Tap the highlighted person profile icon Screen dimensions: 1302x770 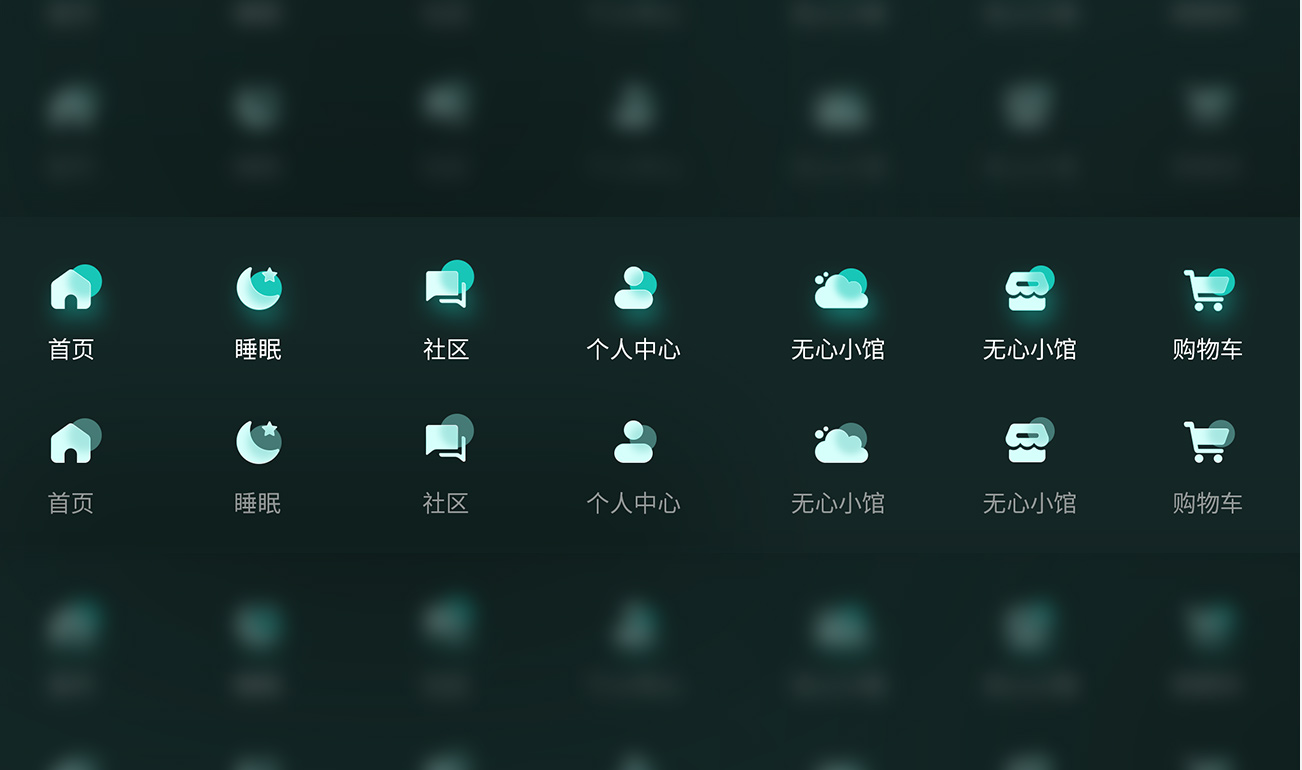tap(634, 288)
